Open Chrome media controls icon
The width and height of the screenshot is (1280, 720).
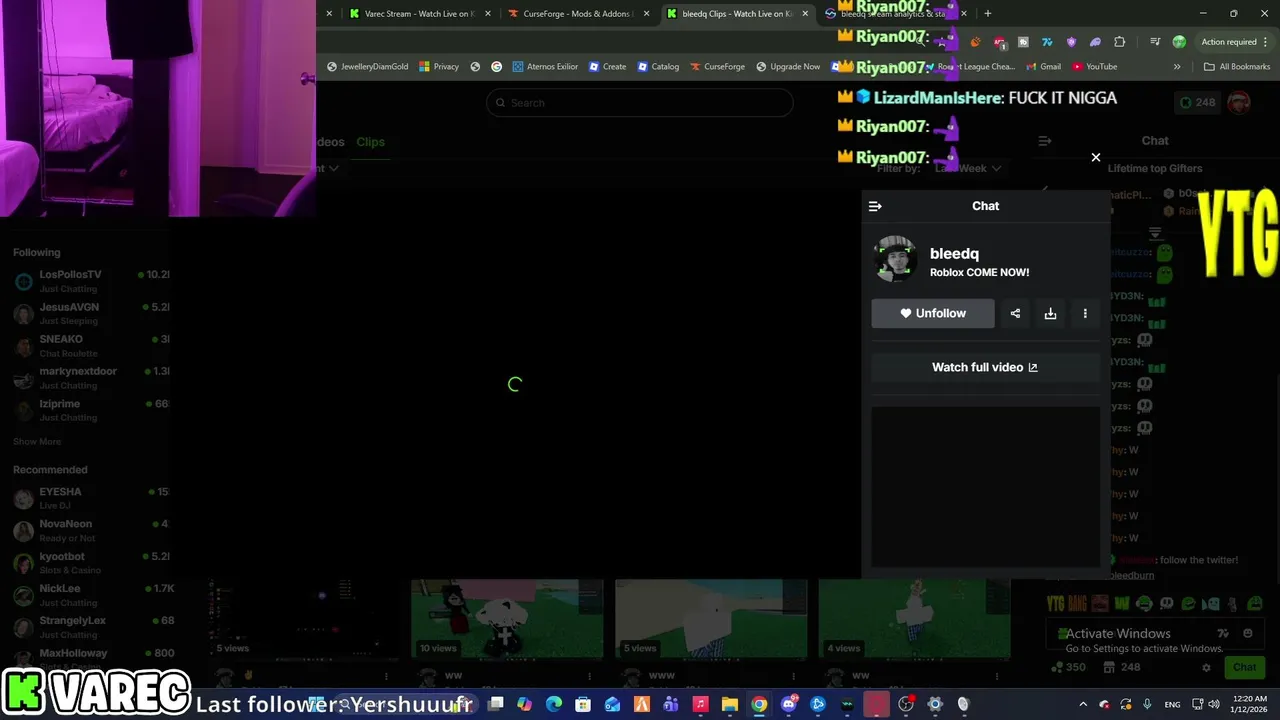coord(1155,42)
